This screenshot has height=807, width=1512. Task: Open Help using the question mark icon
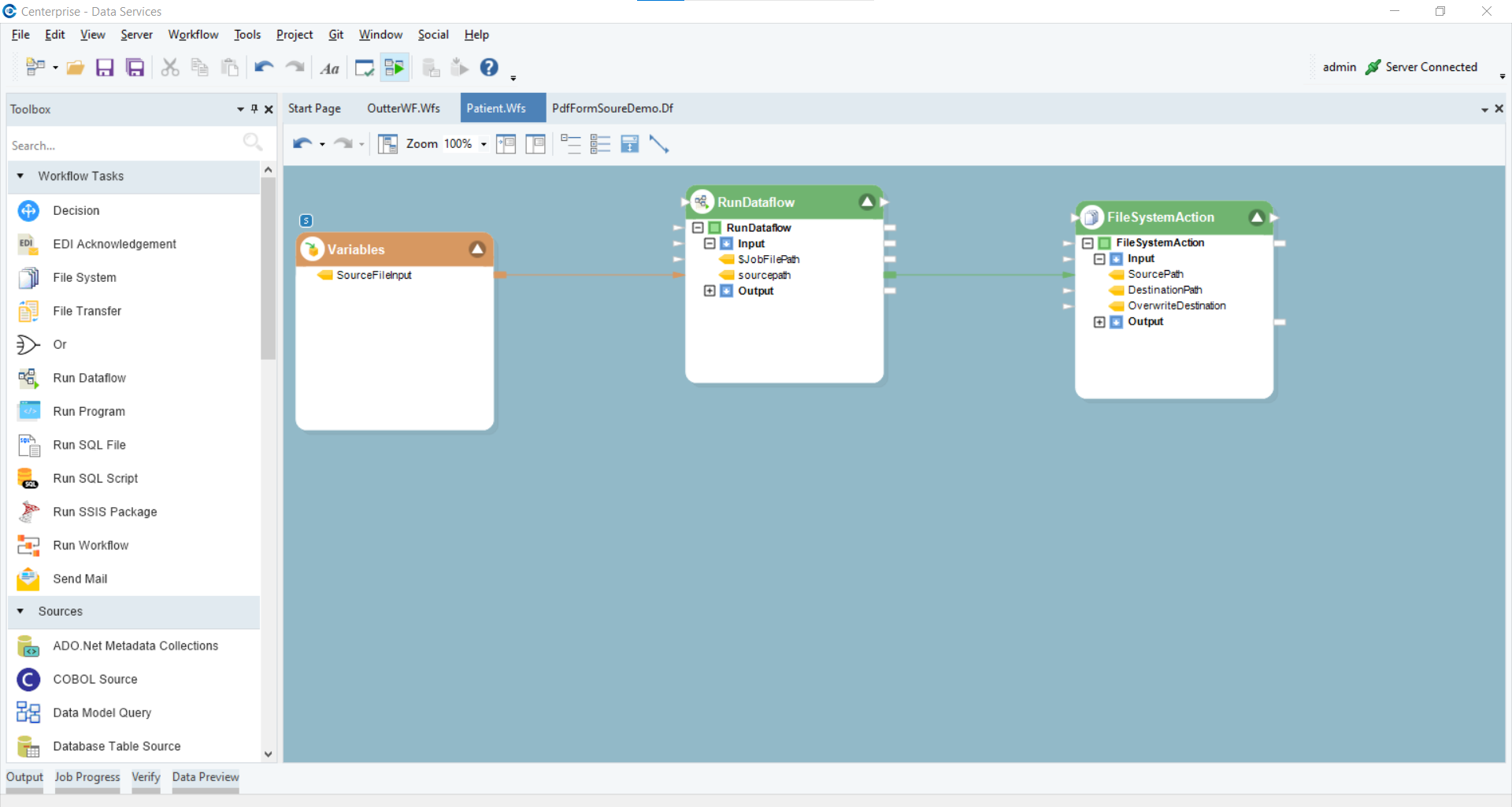pyautogui.click(x=489, y=67)
